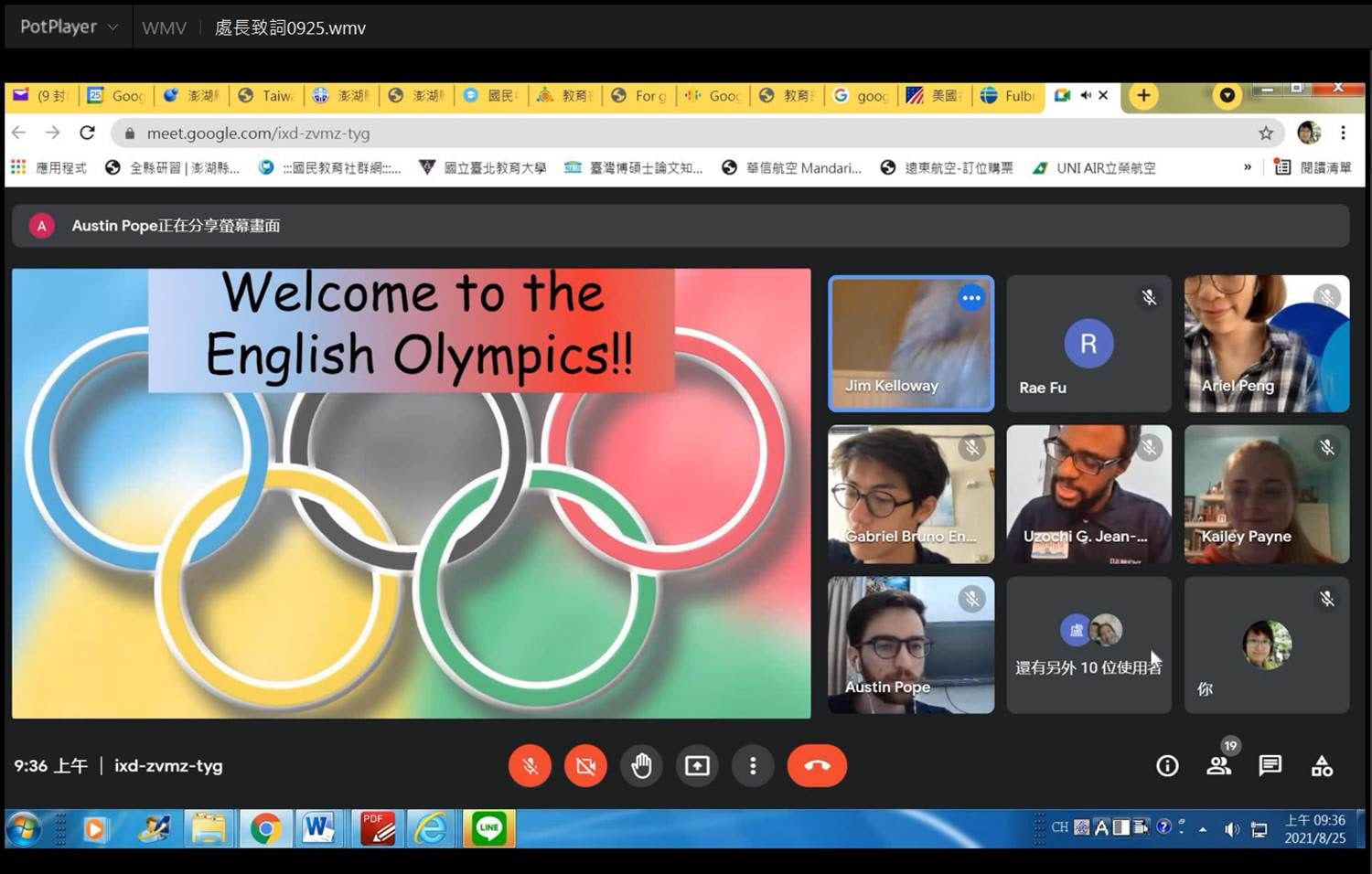Show hidden system tray icons
This screenshot has height=874, width=1372.
pyautogui.click(x=1203, y=829)
